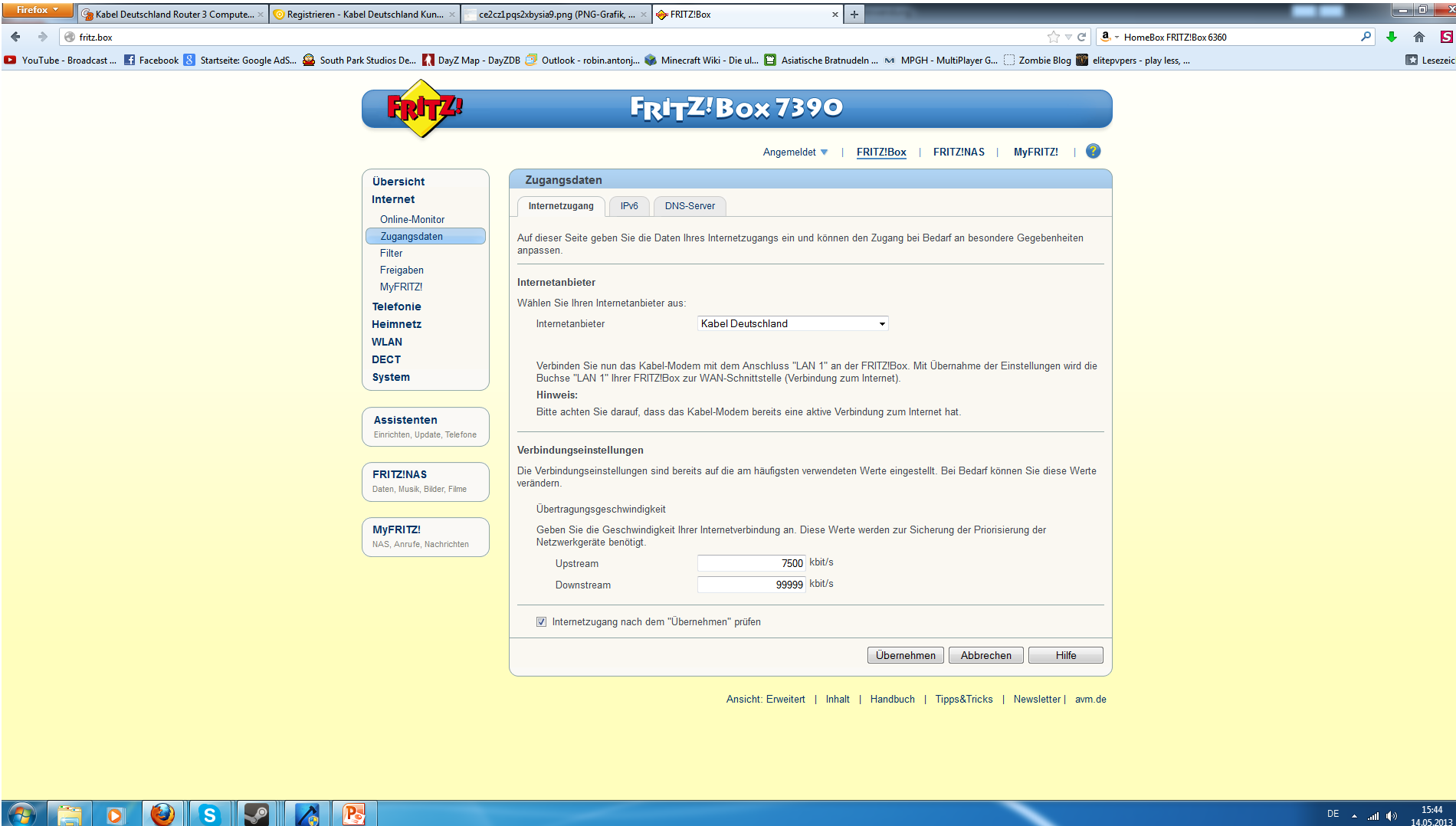The width and height of the screenshot is (1456, 826).
Task: Click the Abbrechen button
Action: 985,655
